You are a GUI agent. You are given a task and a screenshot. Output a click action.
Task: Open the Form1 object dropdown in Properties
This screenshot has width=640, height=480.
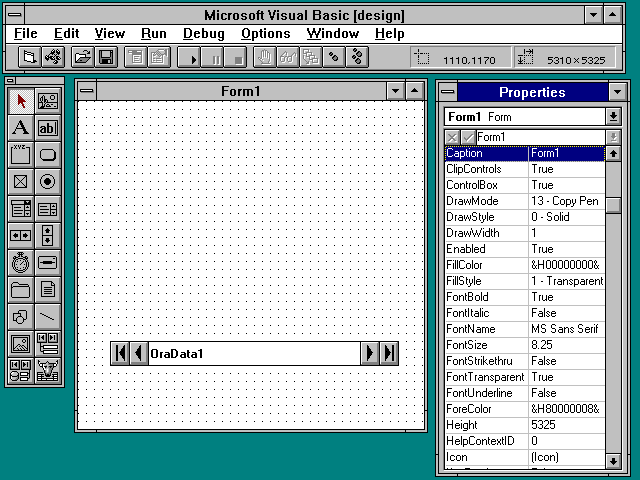[613, 117]
